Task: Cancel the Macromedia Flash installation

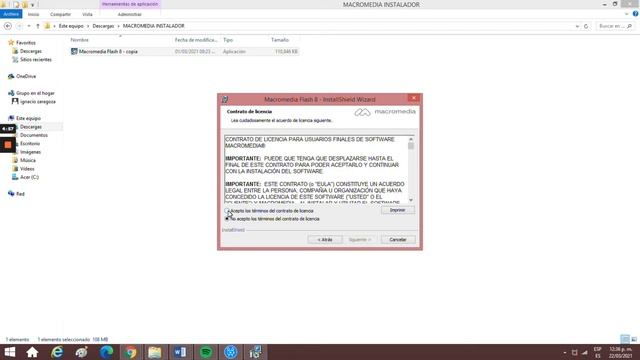Action: [x=398, y=240]
